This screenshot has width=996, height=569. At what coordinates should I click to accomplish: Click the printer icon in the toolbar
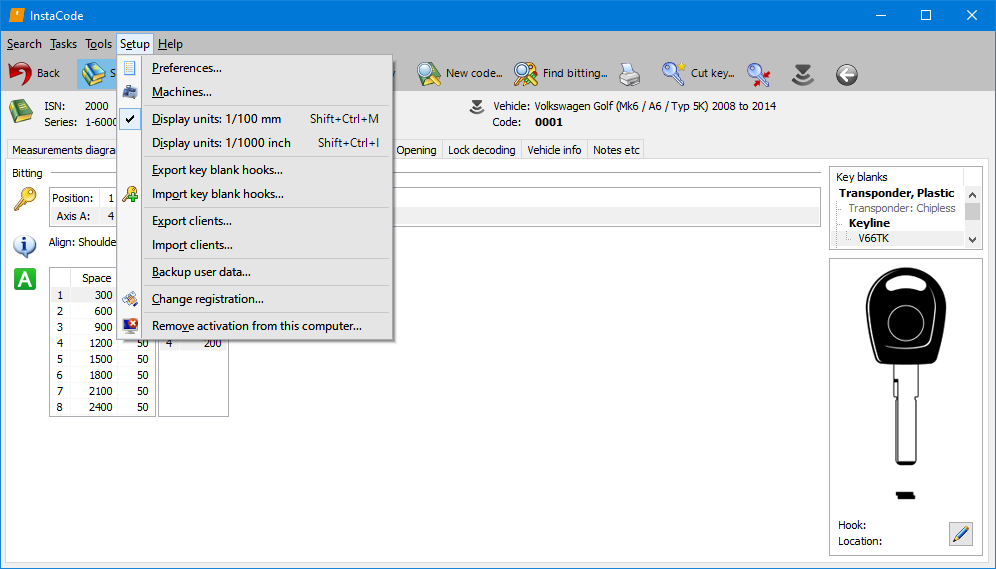[x=629, y=74]
